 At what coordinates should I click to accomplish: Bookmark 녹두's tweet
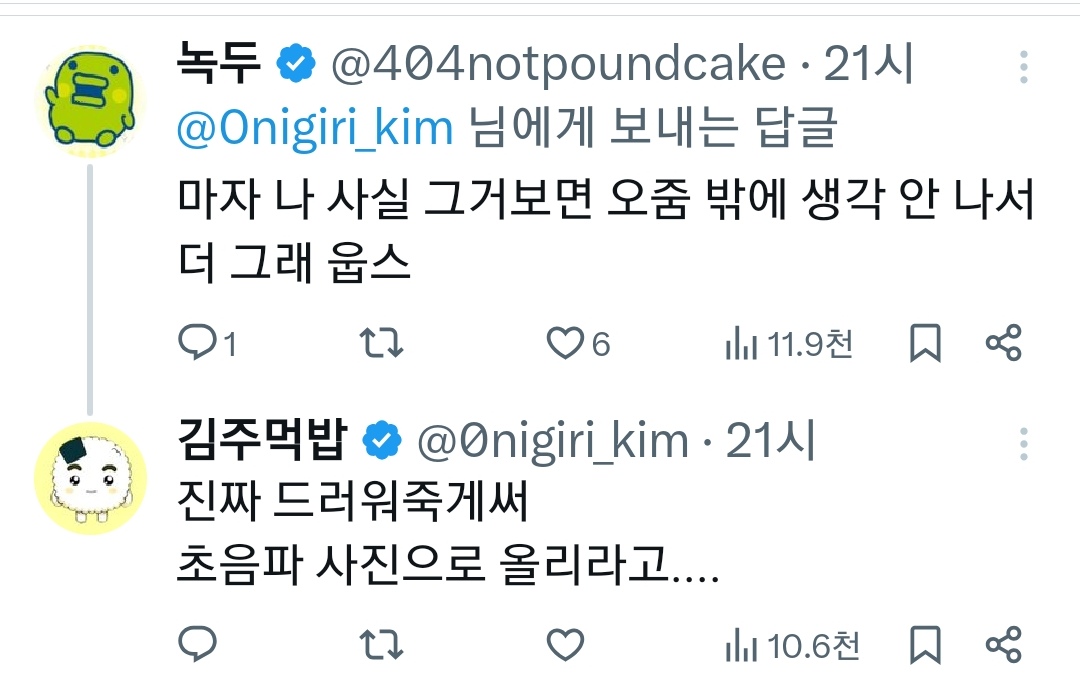(x=925, y=344)
